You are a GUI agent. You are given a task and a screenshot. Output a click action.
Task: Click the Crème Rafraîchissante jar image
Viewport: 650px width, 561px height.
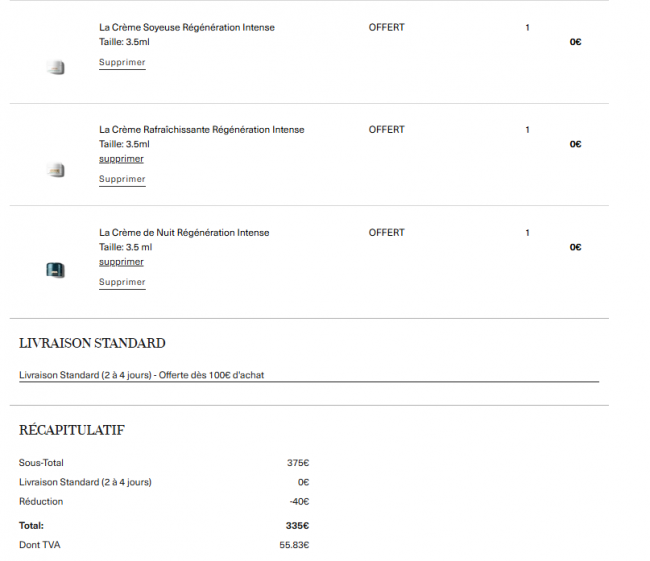(x=56, y=170)
